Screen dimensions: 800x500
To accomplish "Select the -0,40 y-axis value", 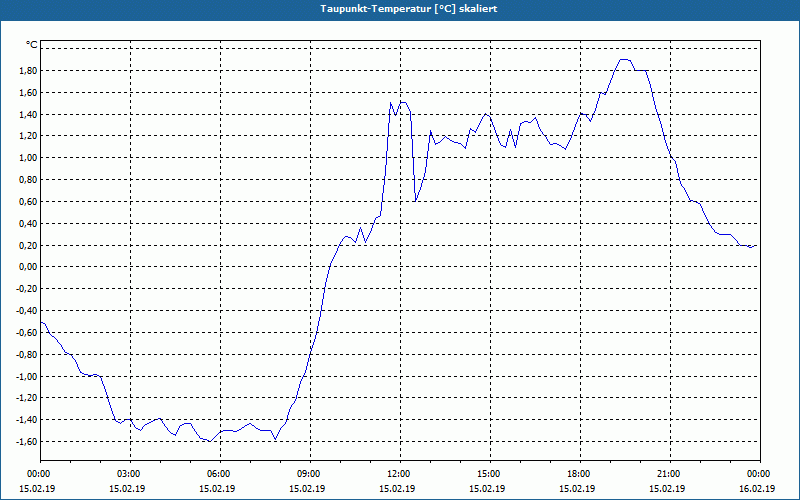I will click(27, 311).
